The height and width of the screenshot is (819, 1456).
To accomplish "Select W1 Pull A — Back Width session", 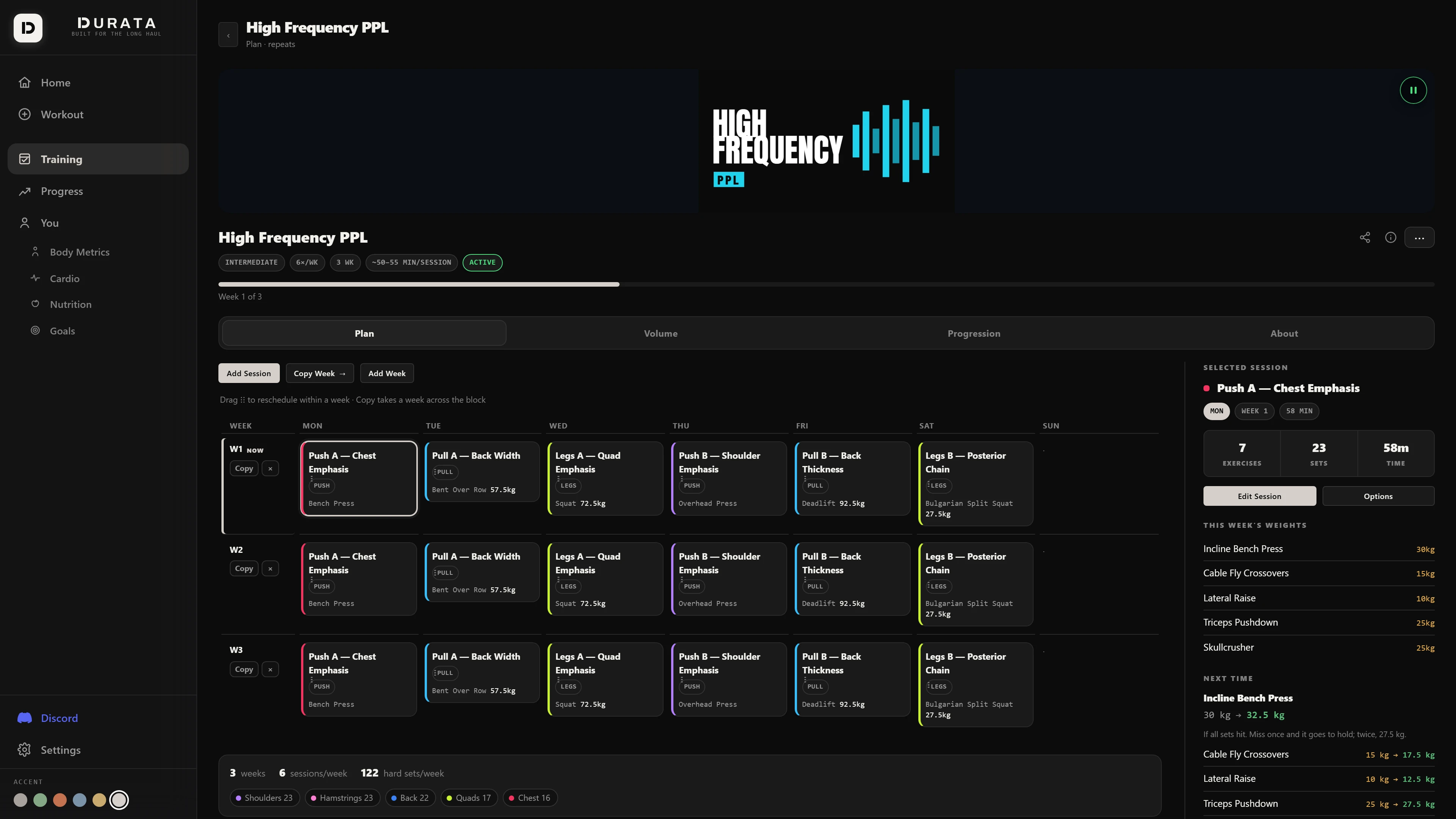I will tap(482, 471).
